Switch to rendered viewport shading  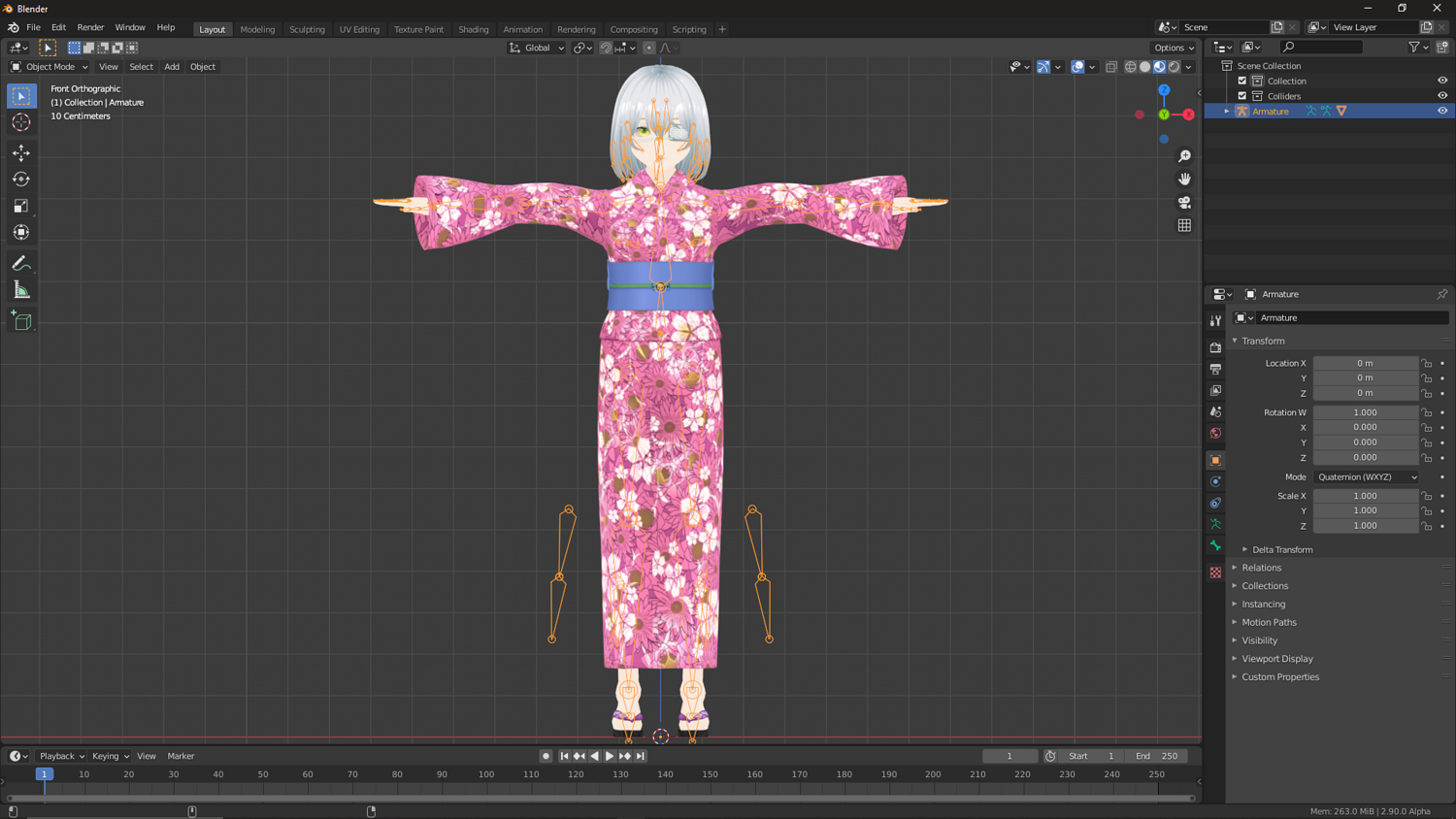[1175, 67]
